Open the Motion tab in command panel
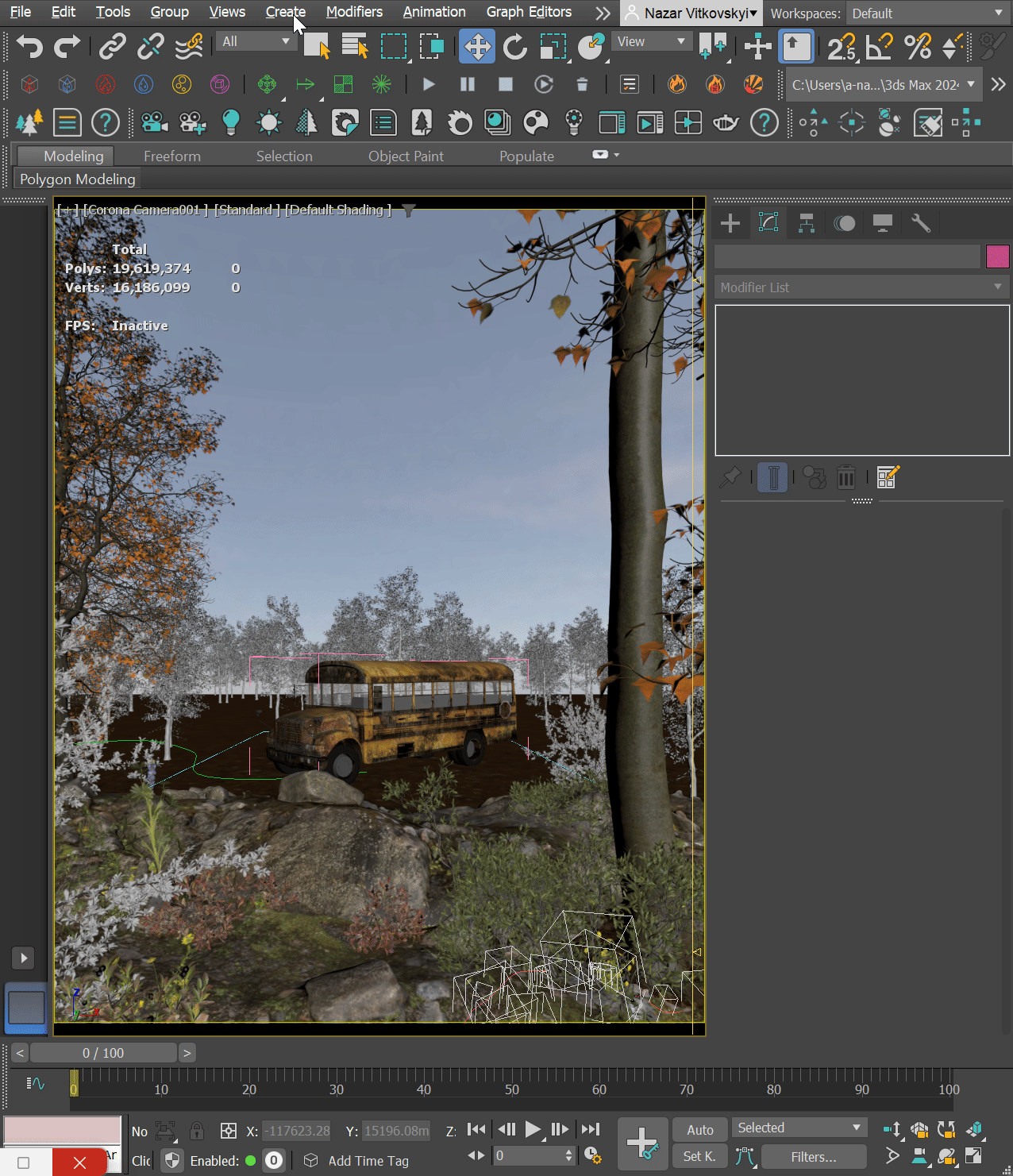1013x1176 pixels. tap(845, 223)
